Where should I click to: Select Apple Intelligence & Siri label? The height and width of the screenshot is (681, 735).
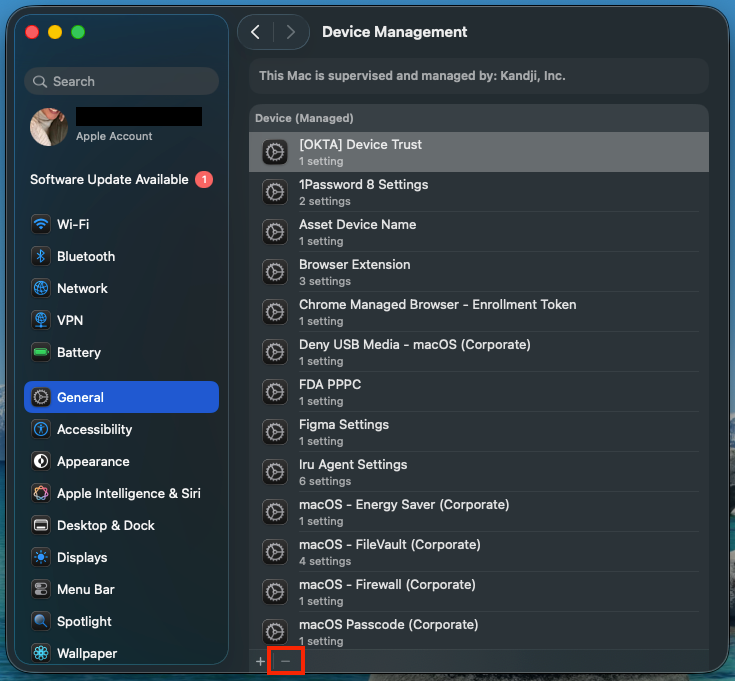point(129,494)
